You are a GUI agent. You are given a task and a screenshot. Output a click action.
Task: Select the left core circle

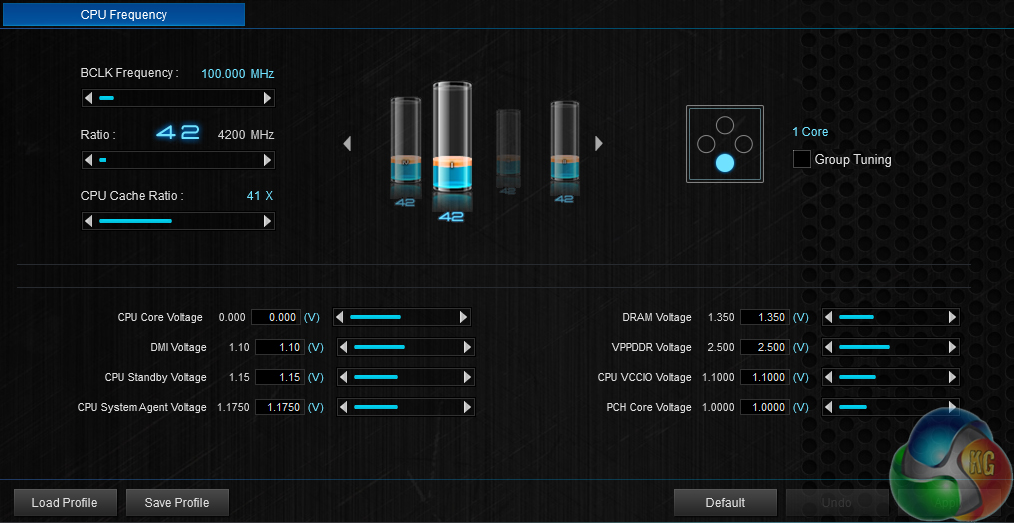tap(706, 144)
